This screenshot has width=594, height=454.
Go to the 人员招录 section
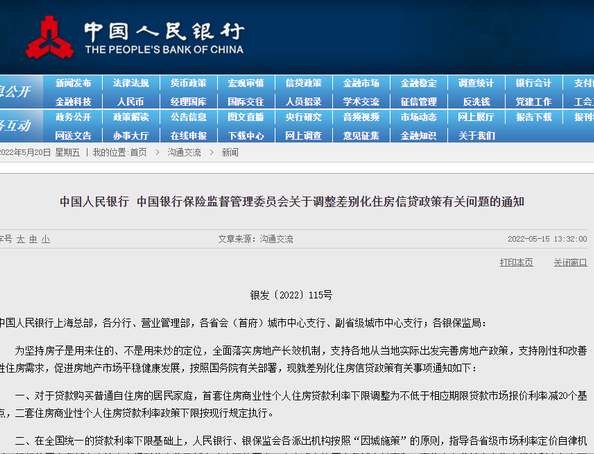303,102
